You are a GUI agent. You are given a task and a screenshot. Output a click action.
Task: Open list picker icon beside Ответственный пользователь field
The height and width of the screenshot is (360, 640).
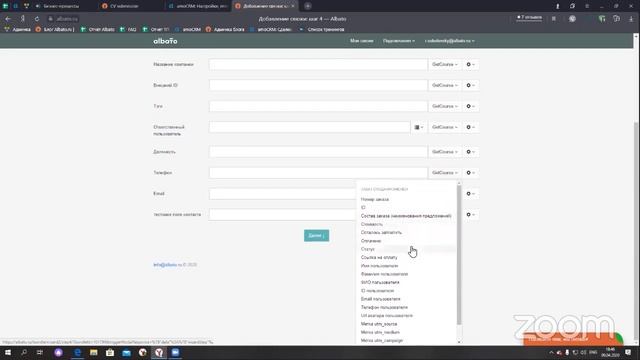tap(419, 127)
